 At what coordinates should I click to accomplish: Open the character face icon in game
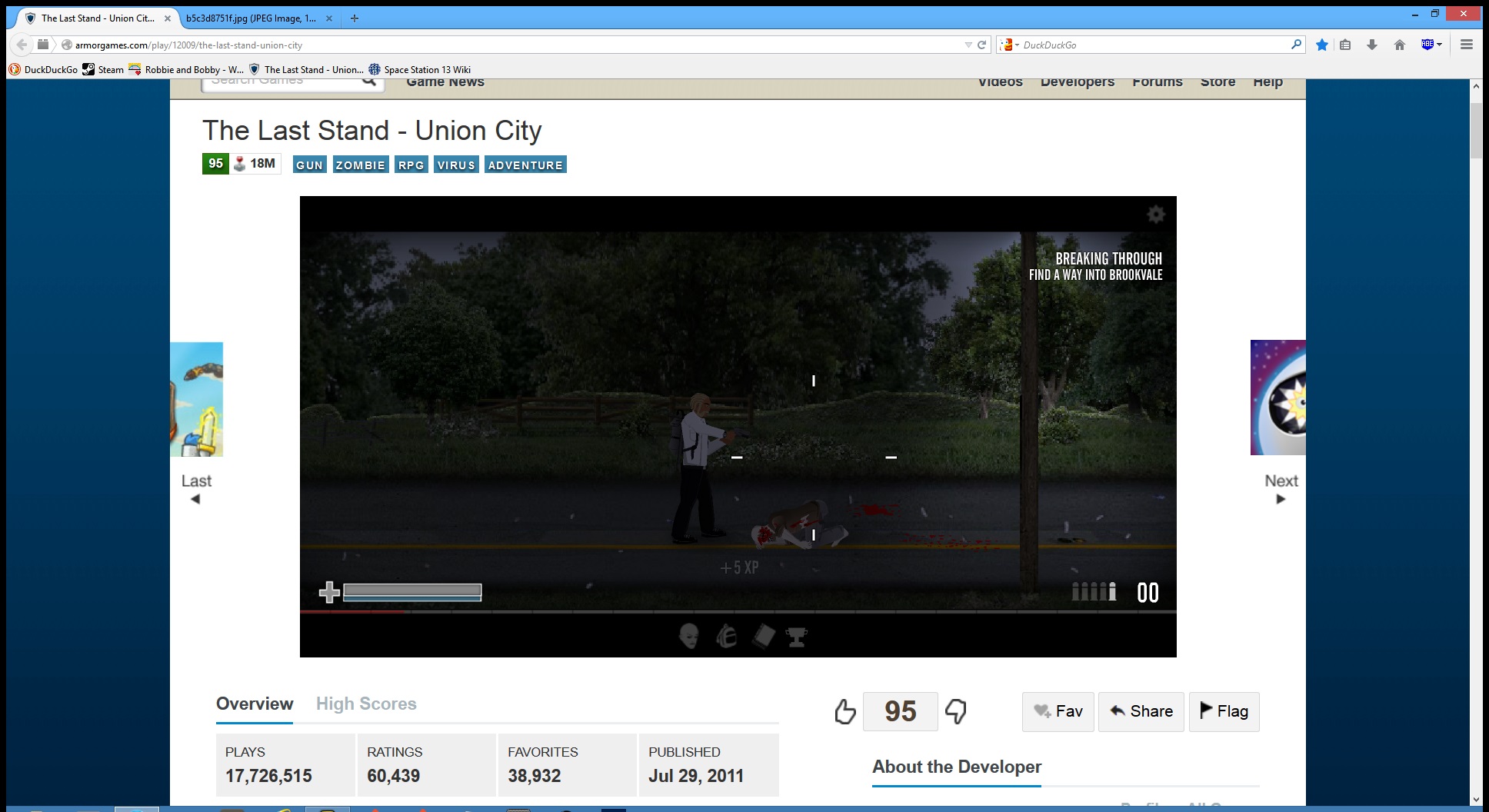coord(689,636)
